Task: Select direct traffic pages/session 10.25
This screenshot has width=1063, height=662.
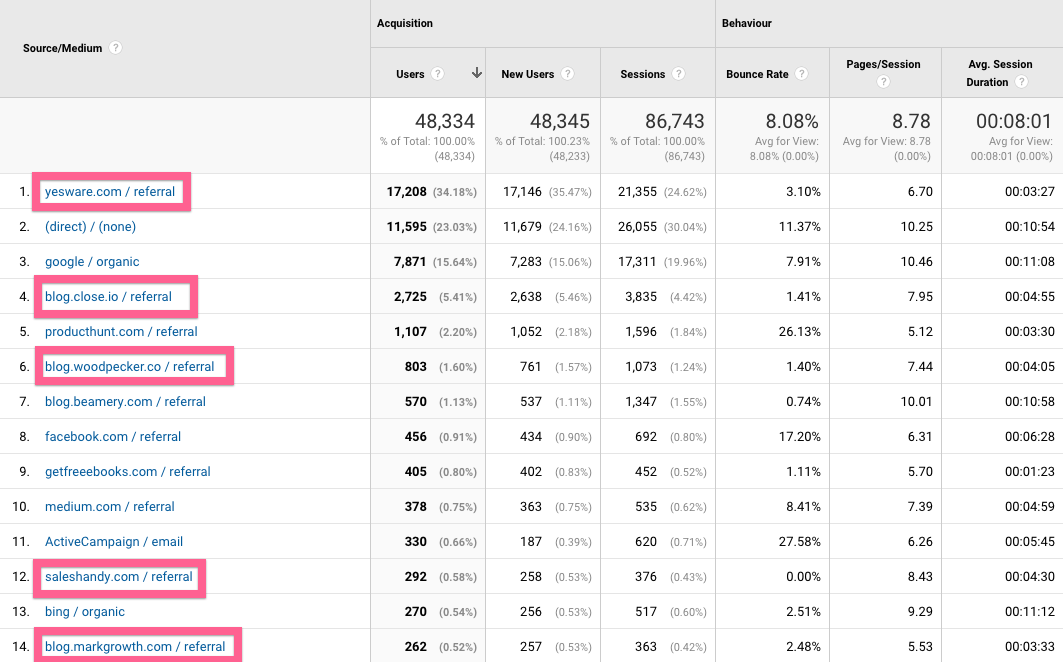Action: coord(917,227)
